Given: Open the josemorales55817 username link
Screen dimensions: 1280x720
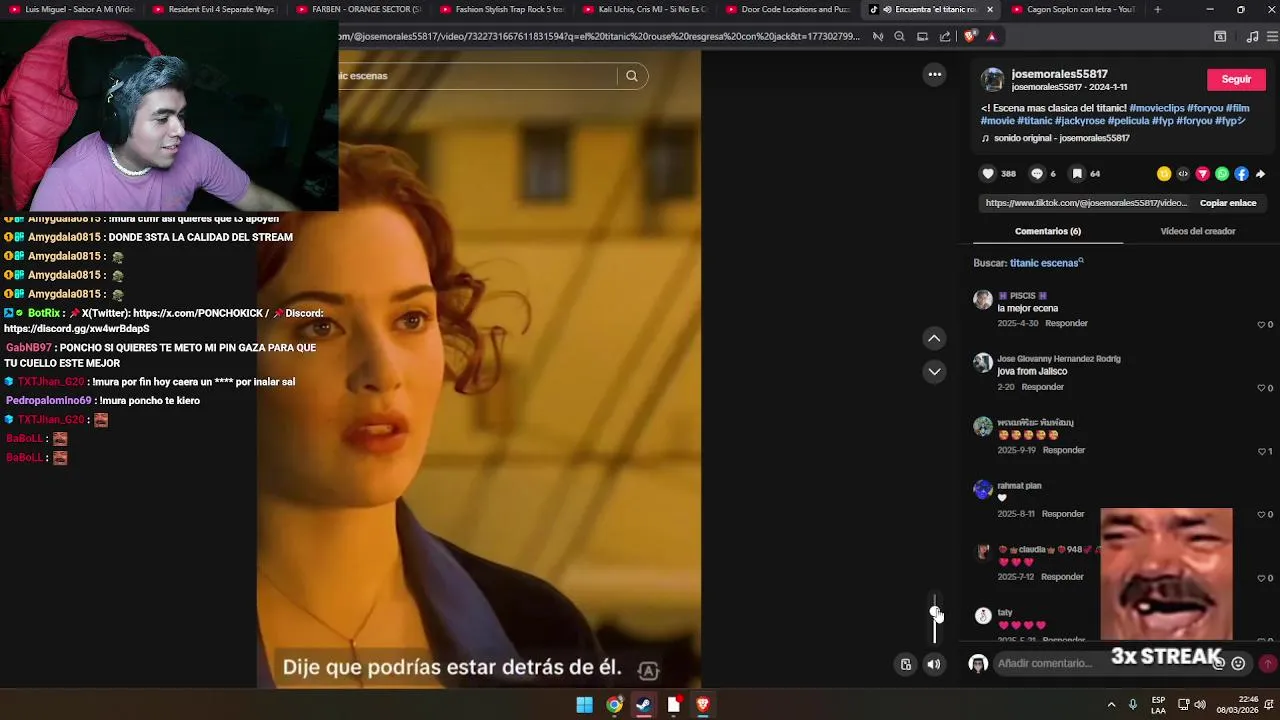Looking at the screenshot, I should (1059, 74).
